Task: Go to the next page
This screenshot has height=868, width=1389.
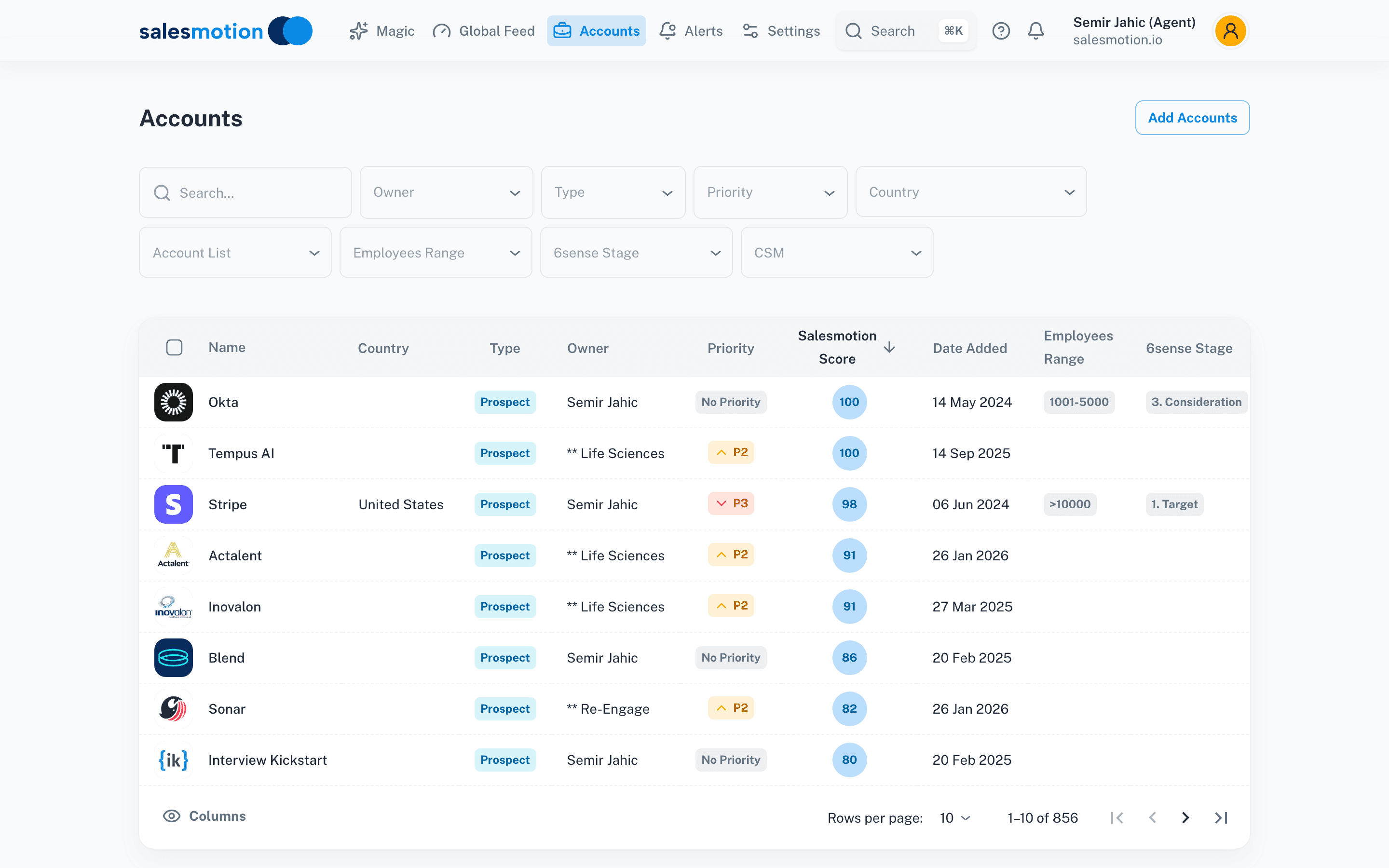Action: coord(1186,817)
